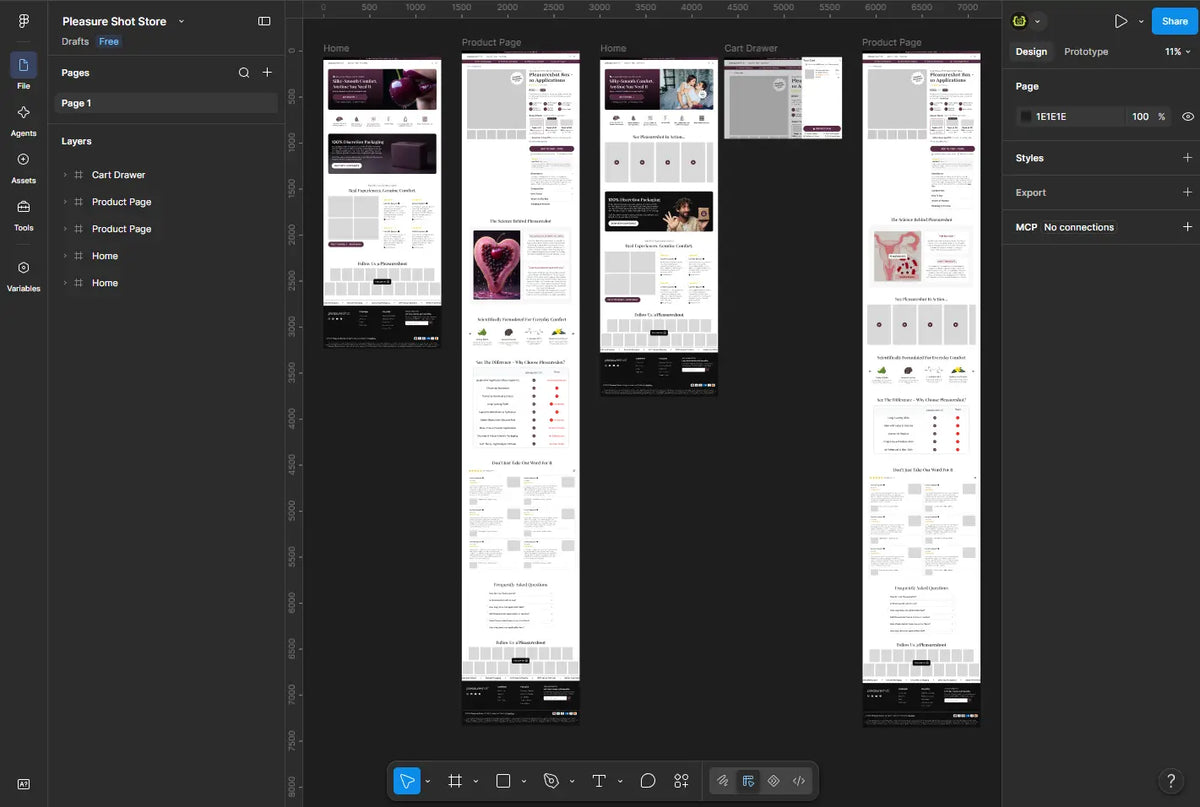The width and height of the screenshot is (1200, 807).
Task: Open the Move tool options dropdown
Action: pos(428,781)
